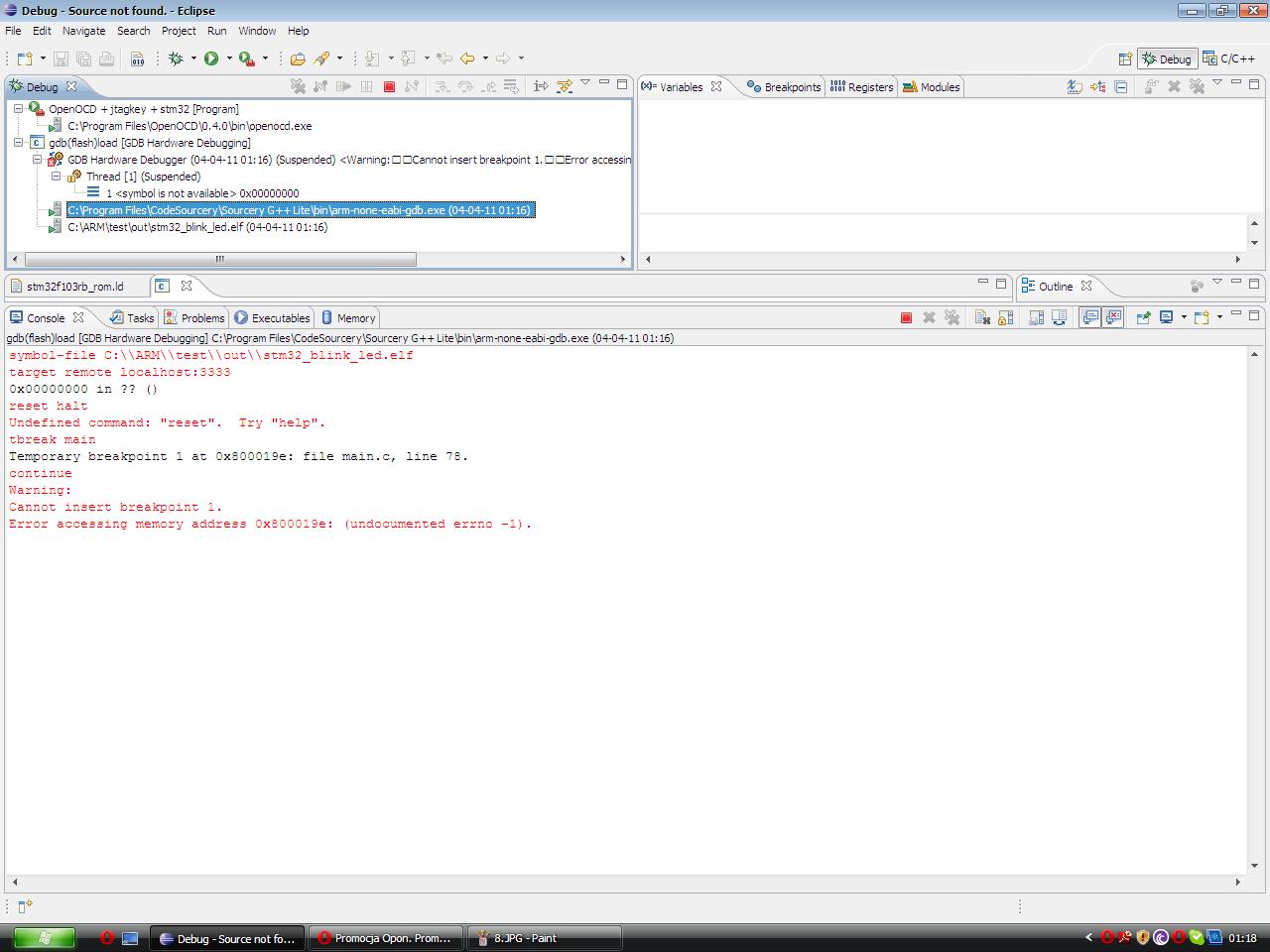Toggle Show Console When Standard Error Changes
The width and height of the screenshot is (1270, 952).
(x=1113, y=317)
